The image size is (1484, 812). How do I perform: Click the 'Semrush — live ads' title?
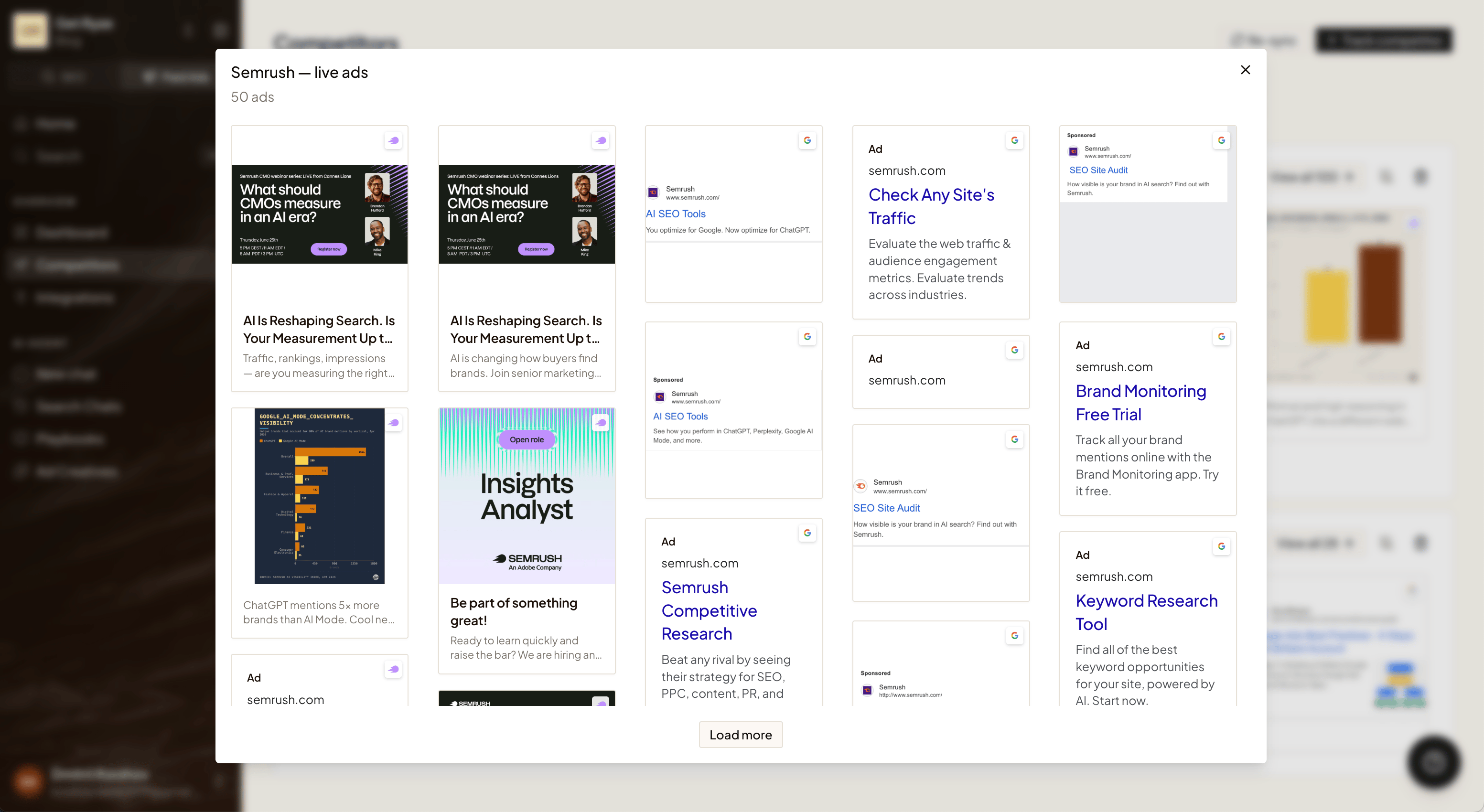point(299,72)
